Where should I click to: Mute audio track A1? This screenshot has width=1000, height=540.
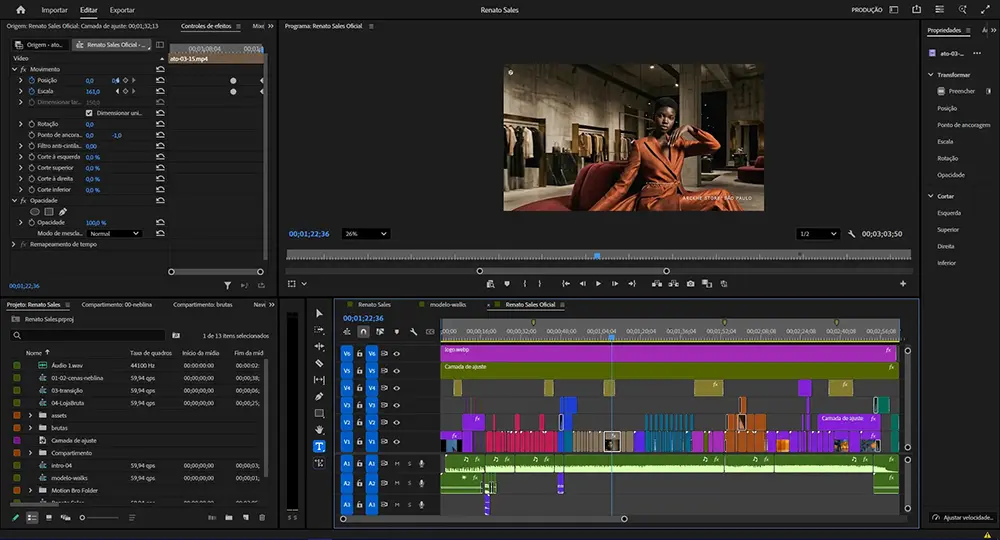397,463
